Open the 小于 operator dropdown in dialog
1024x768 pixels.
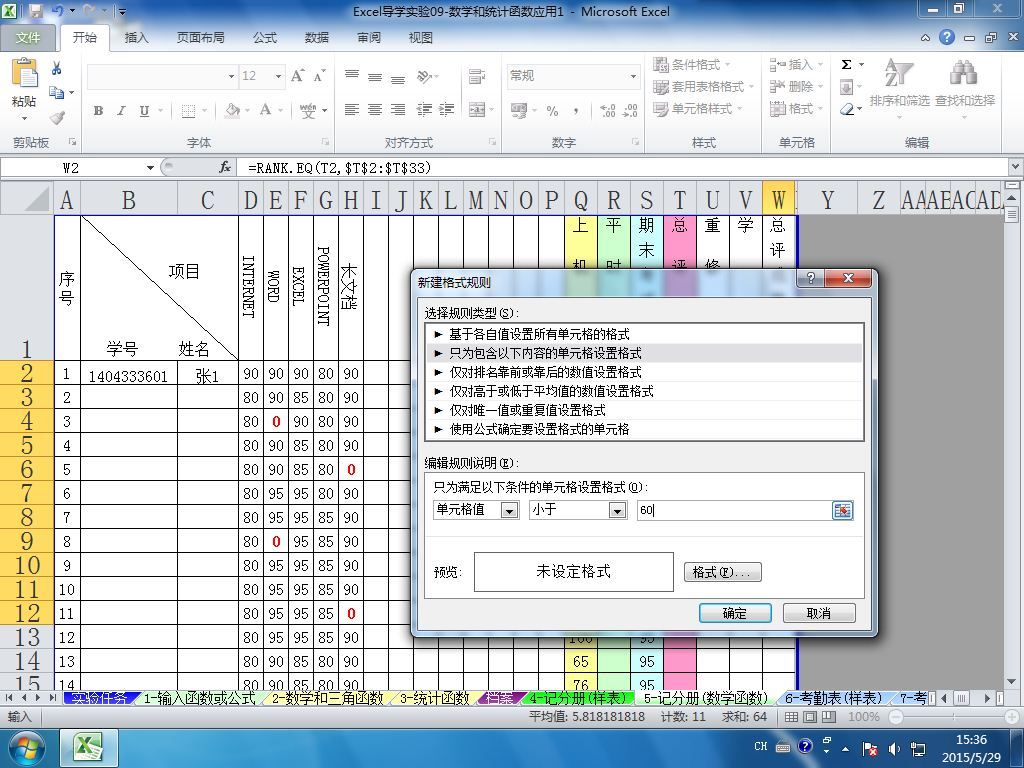pyautogui.click(x=617, y=510)
